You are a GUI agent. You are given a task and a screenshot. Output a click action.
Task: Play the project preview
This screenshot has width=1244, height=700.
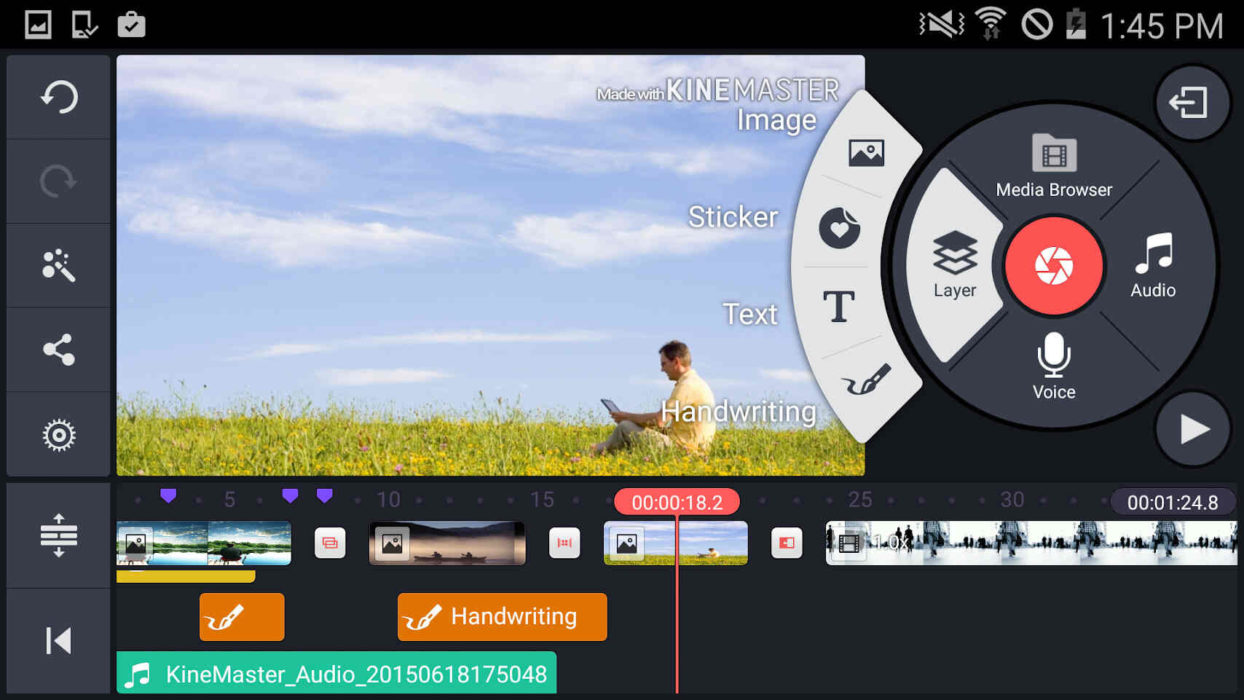click(1192, 429)
